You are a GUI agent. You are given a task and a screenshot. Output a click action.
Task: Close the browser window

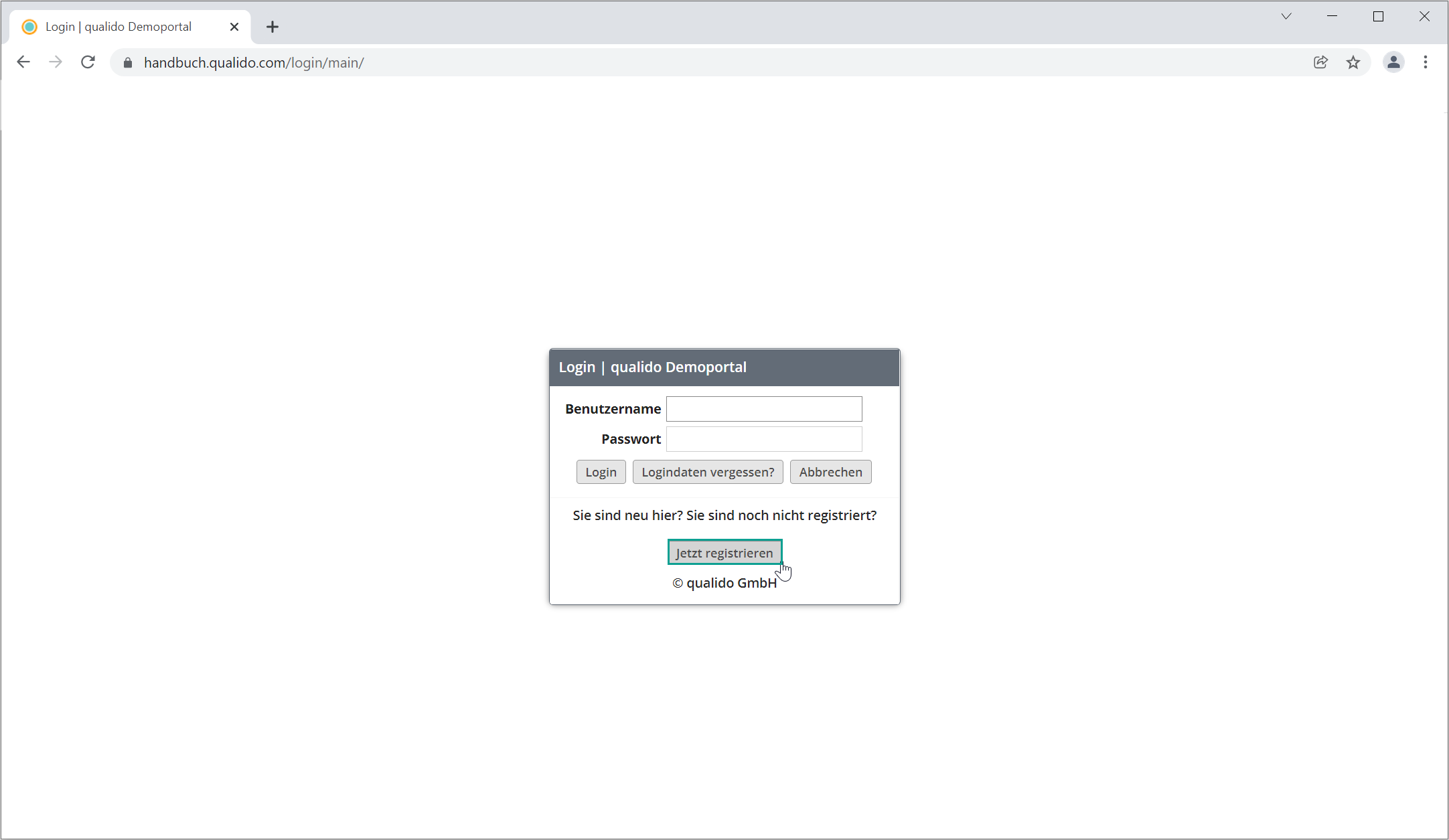click(x=1424, y=16)
